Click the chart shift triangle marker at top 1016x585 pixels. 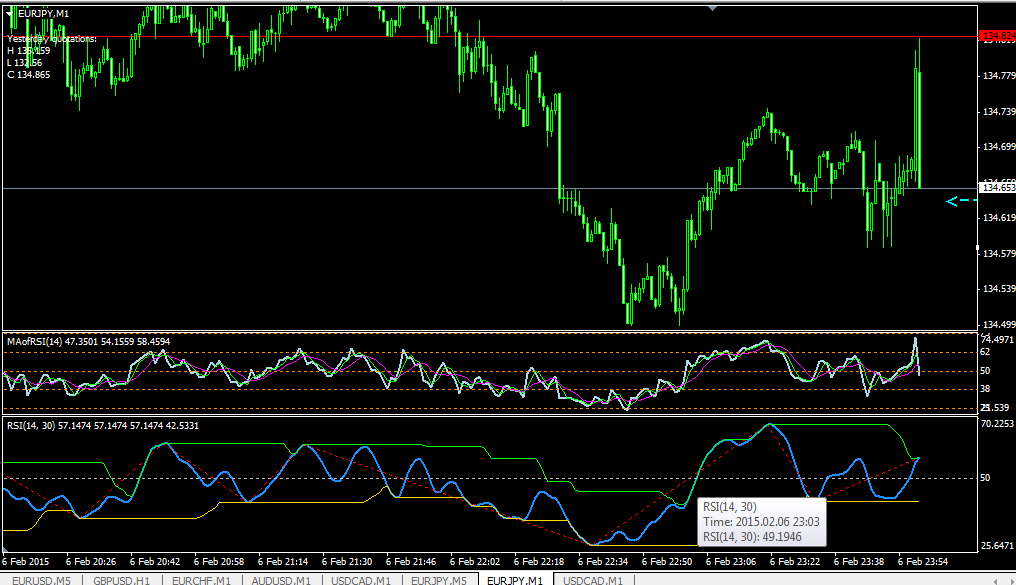[x=713, y=8]
